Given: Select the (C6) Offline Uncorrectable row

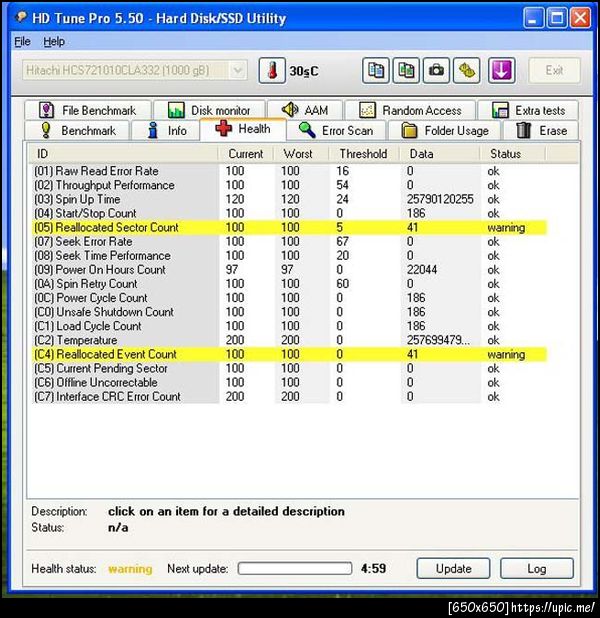Looking at the screenshot, I should pos(290,383).
